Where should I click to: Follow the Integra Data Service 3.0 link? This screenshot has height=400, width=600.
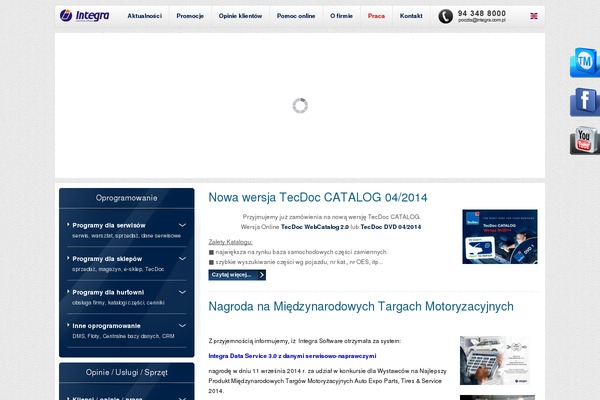pyautogui.click(x=292, y=356)
